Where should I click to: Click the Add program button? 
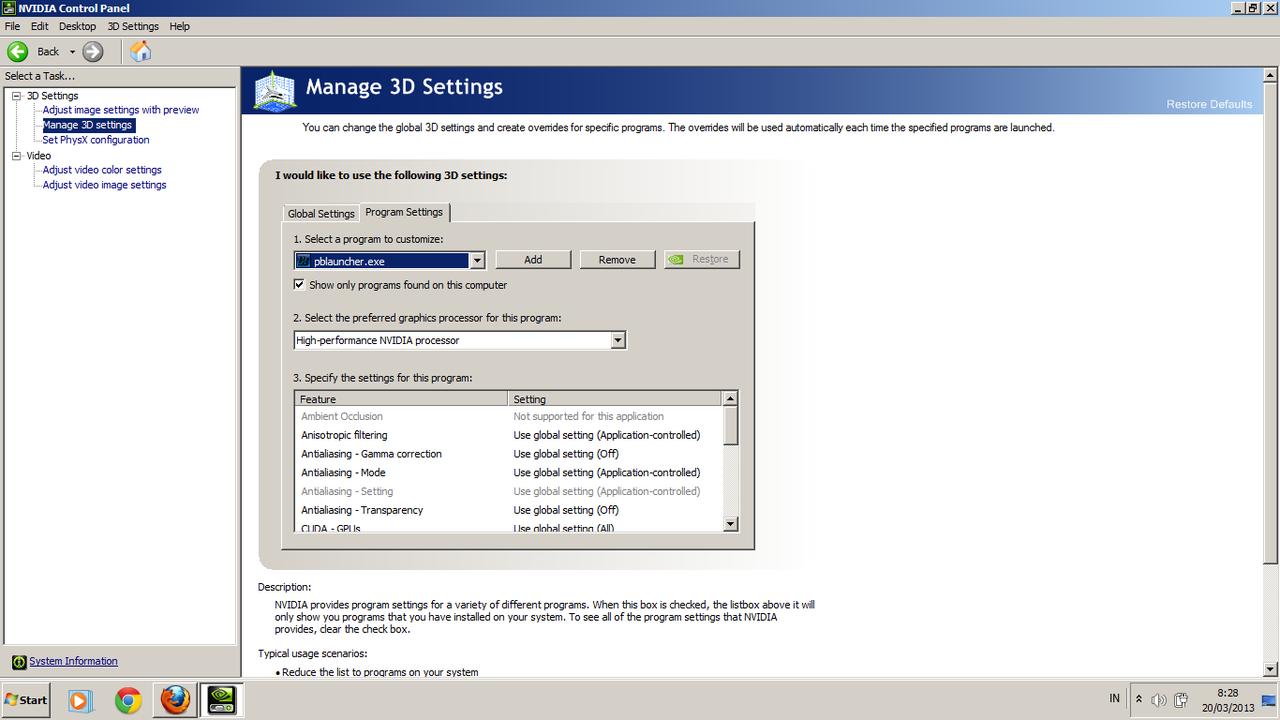[533, 260]
